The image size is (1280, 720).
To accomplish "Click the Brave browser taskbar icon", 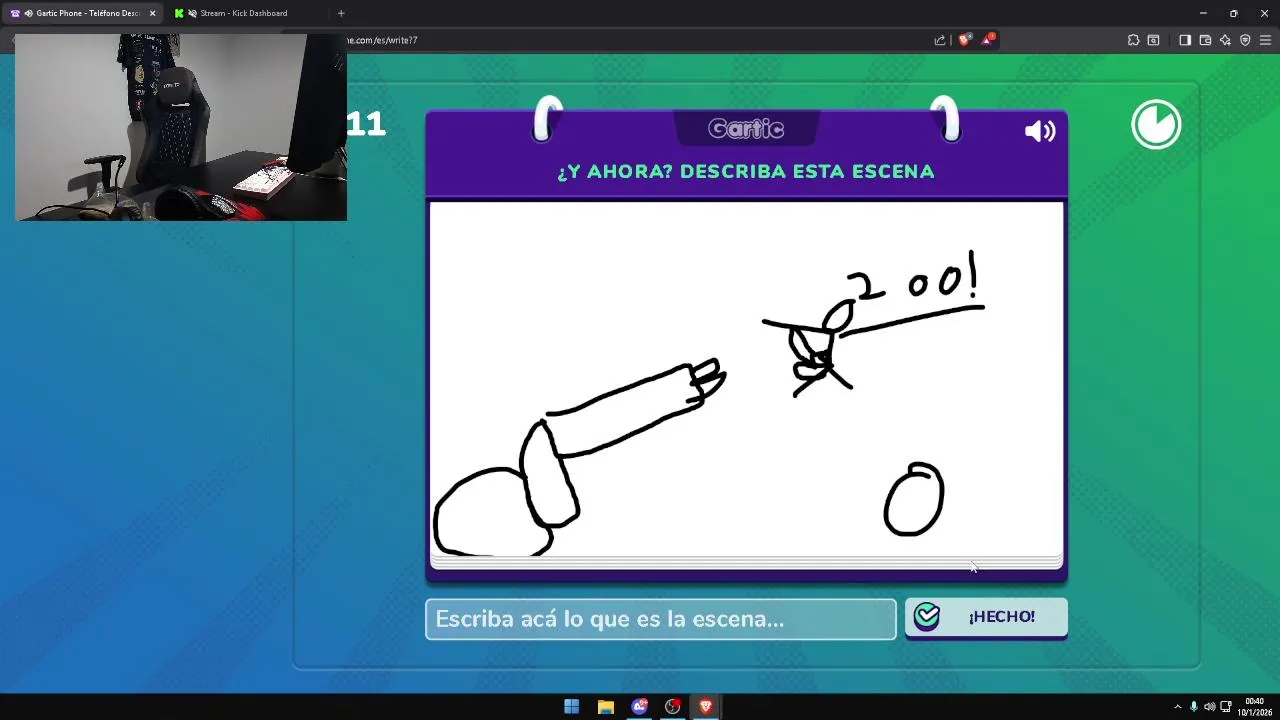I will (x=706, y=707).
